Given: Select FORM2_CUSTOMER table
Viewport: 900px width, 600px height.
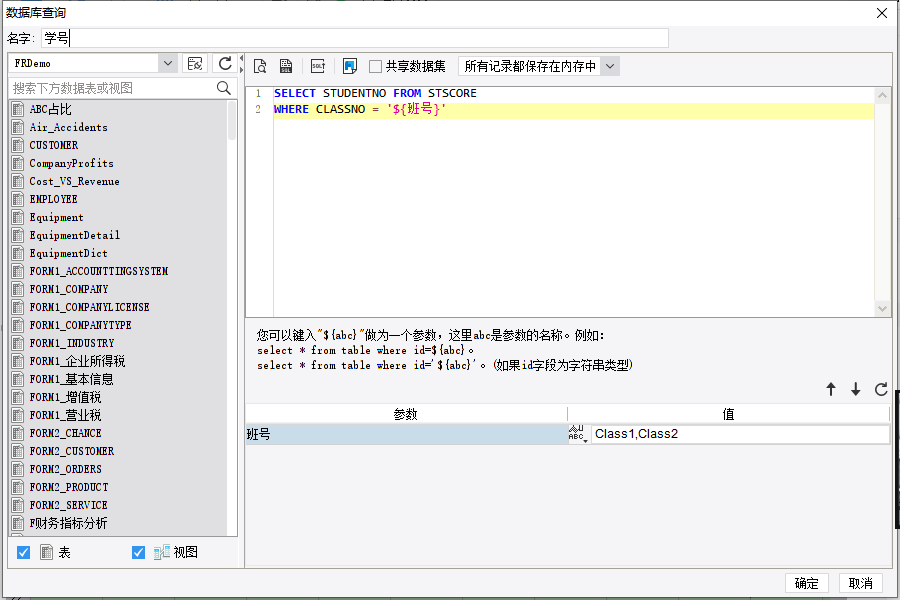Looking at the screenshot, I should coord(72,451).
